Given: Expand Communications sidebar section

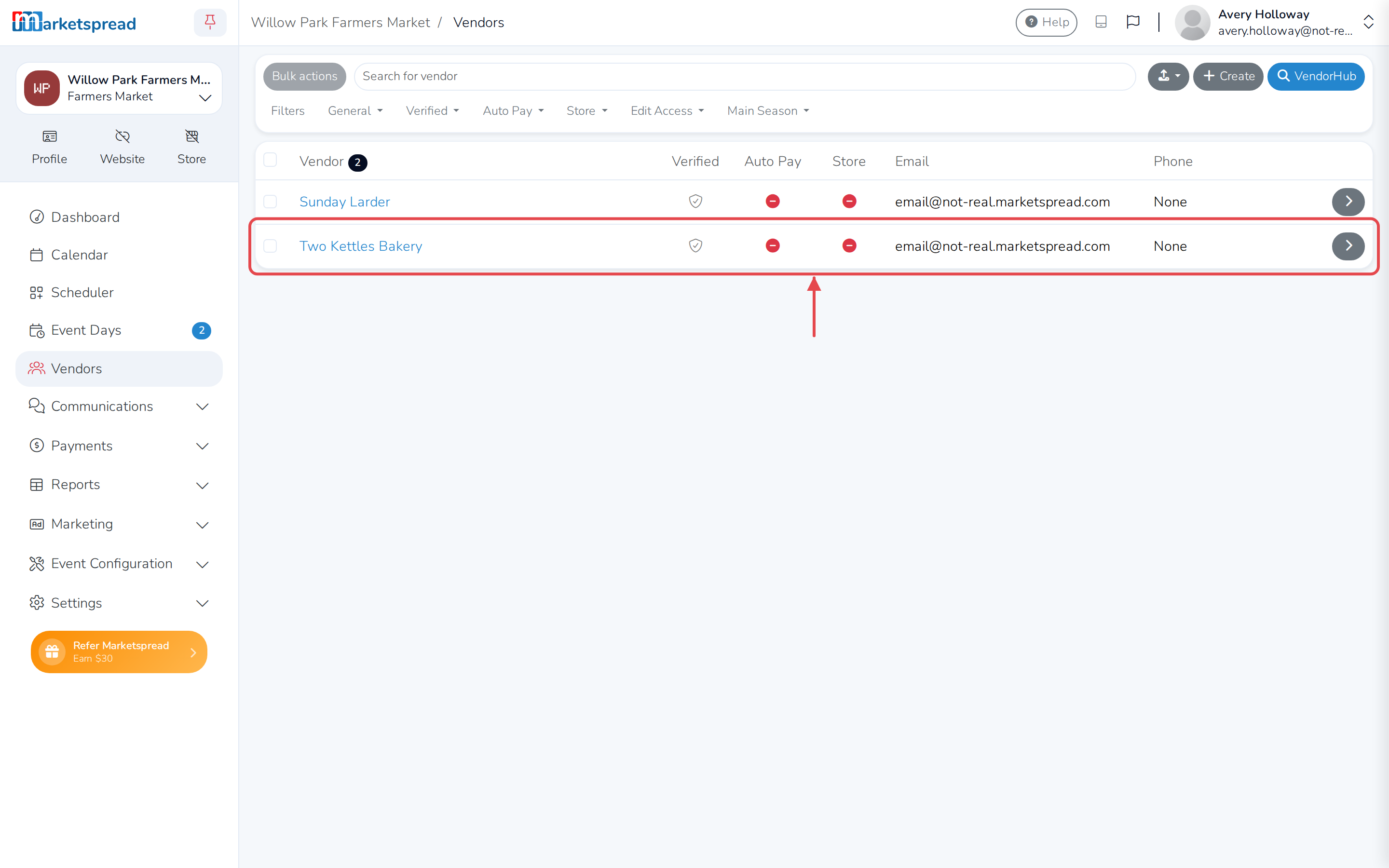Looking at the screenshot, I should 119,407.
